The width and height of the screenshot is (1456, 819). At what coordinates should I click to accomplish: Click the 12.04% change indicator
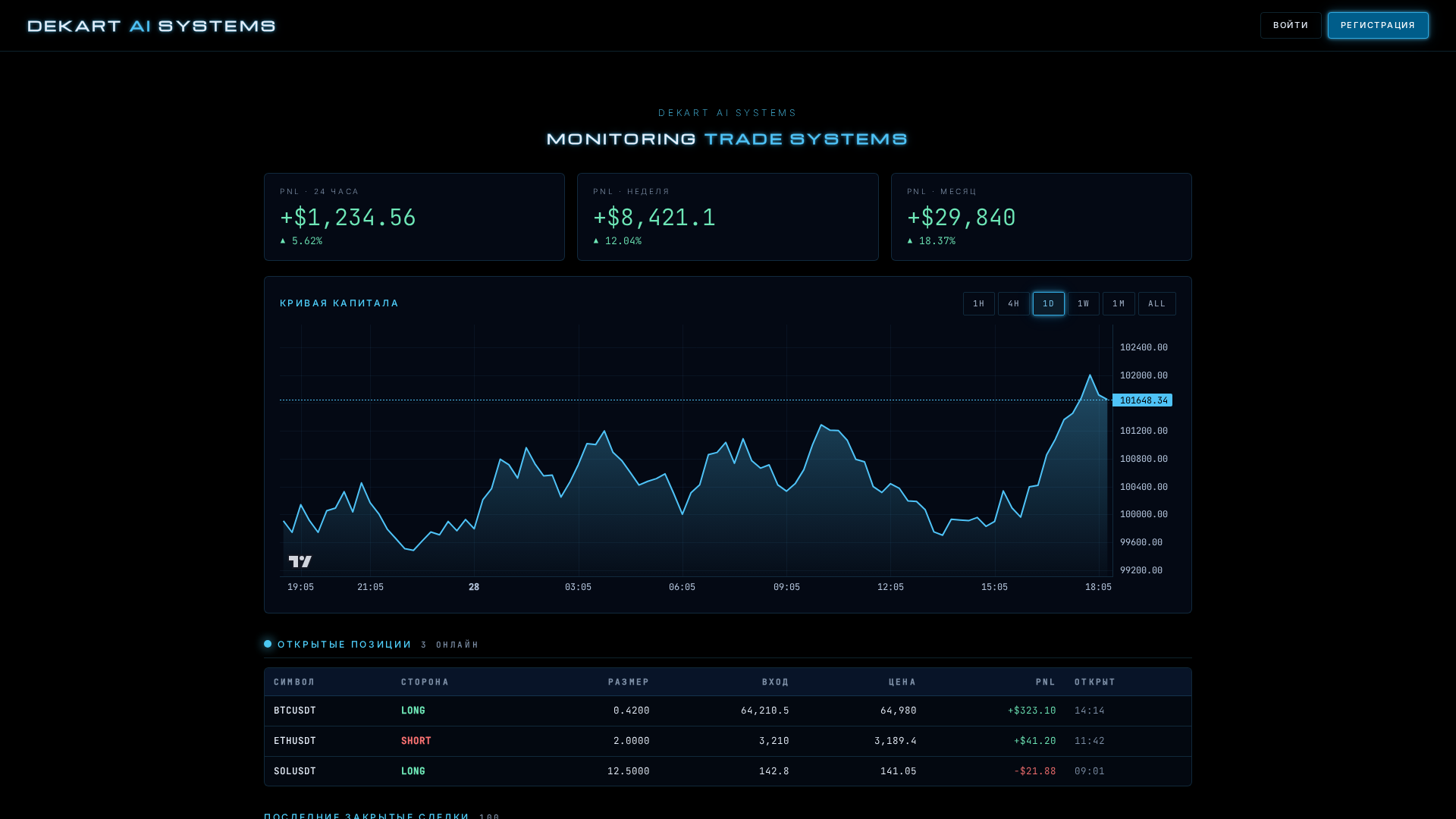pos(617,241)
